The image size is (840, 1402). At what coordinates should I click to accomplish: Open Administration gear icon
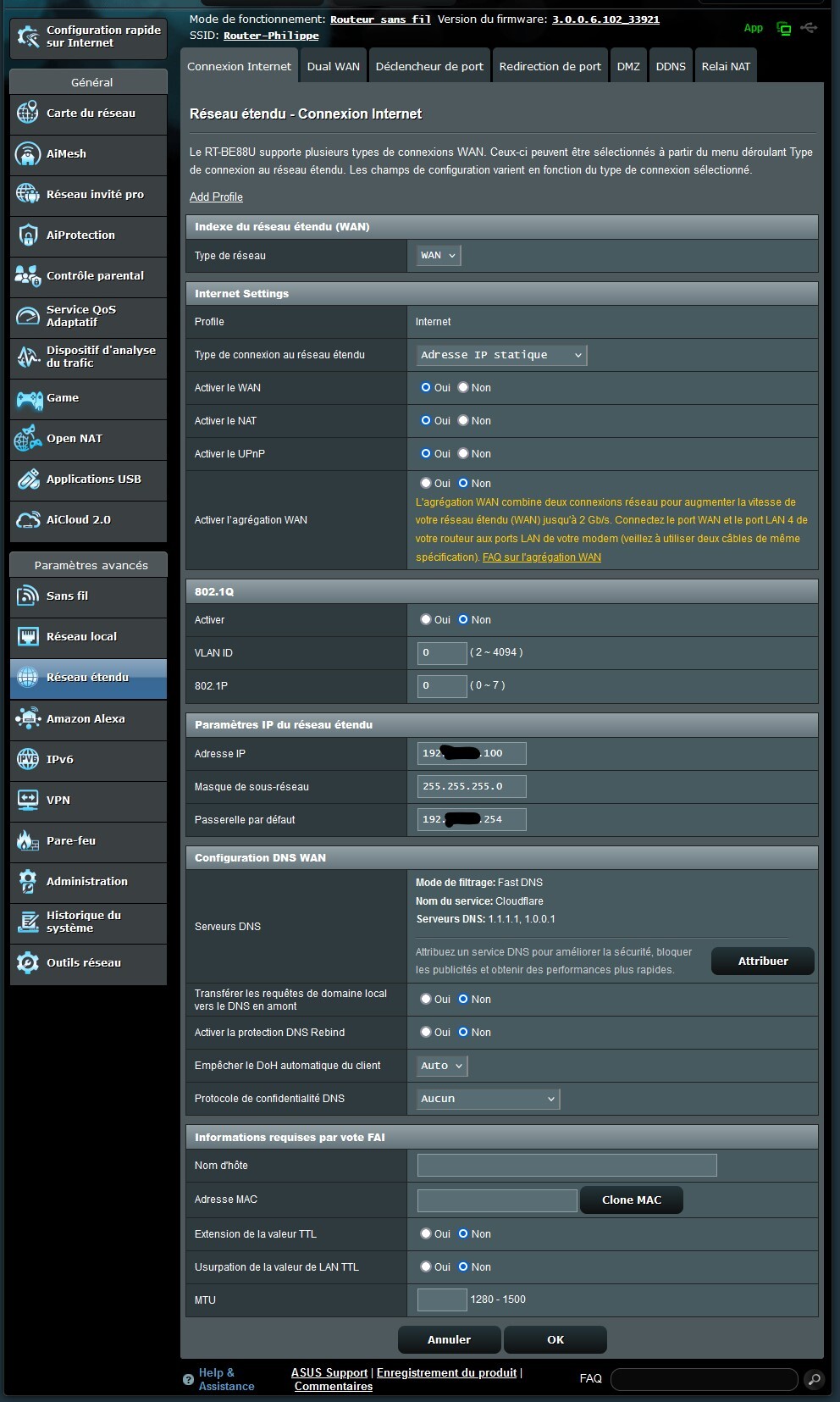(28, 881)
